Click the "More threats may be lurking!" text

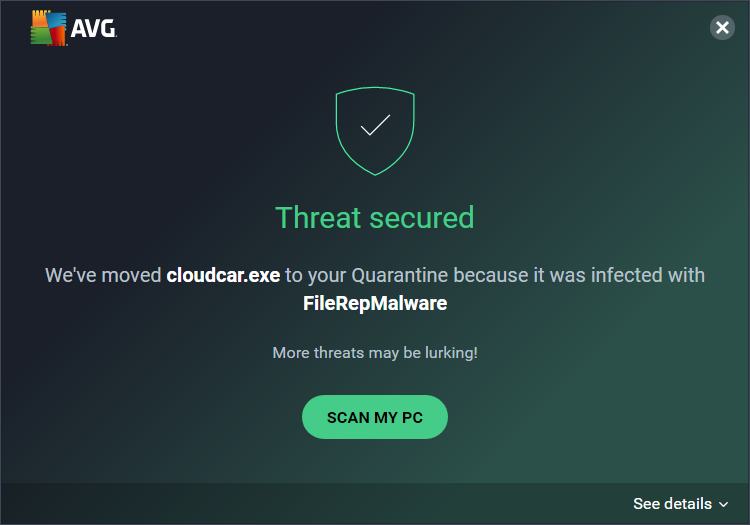pyautogui.click(x=375, y=353)
